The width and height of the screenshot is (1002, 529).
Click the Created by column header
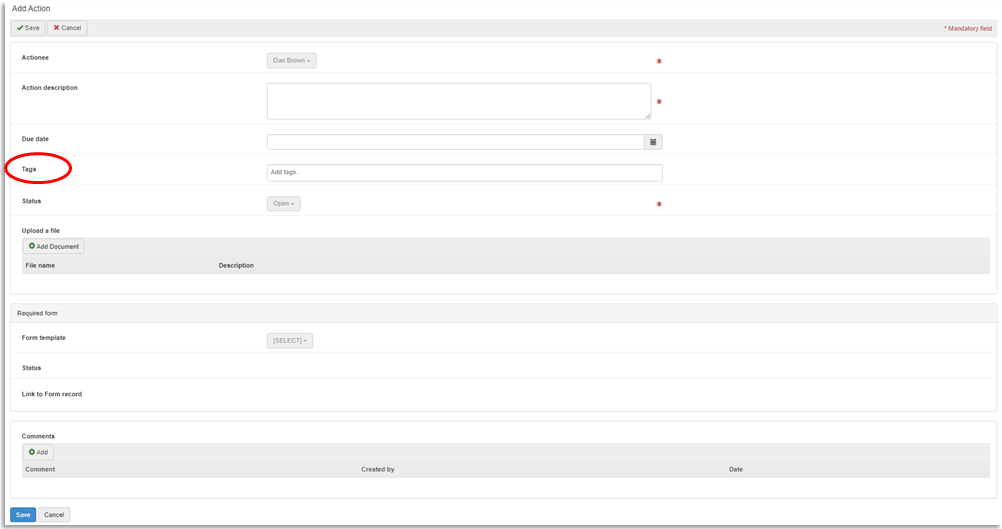coord(378,469)
